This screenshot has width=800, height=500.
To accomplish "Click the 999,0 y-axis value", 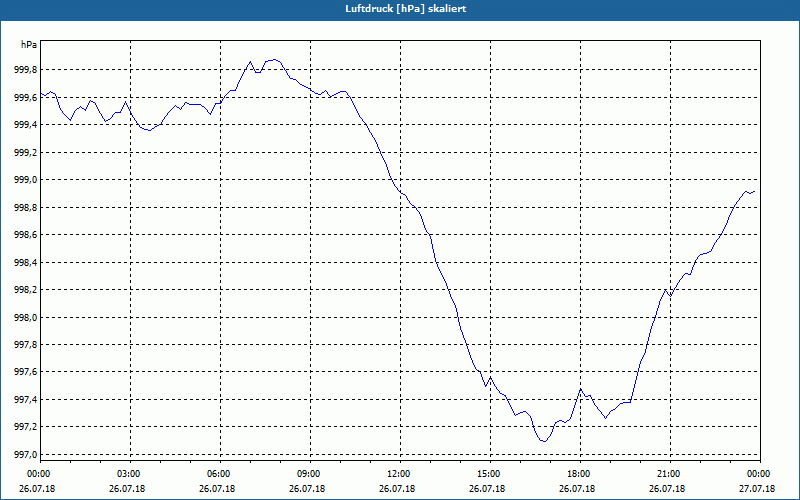I will (26, 180).
